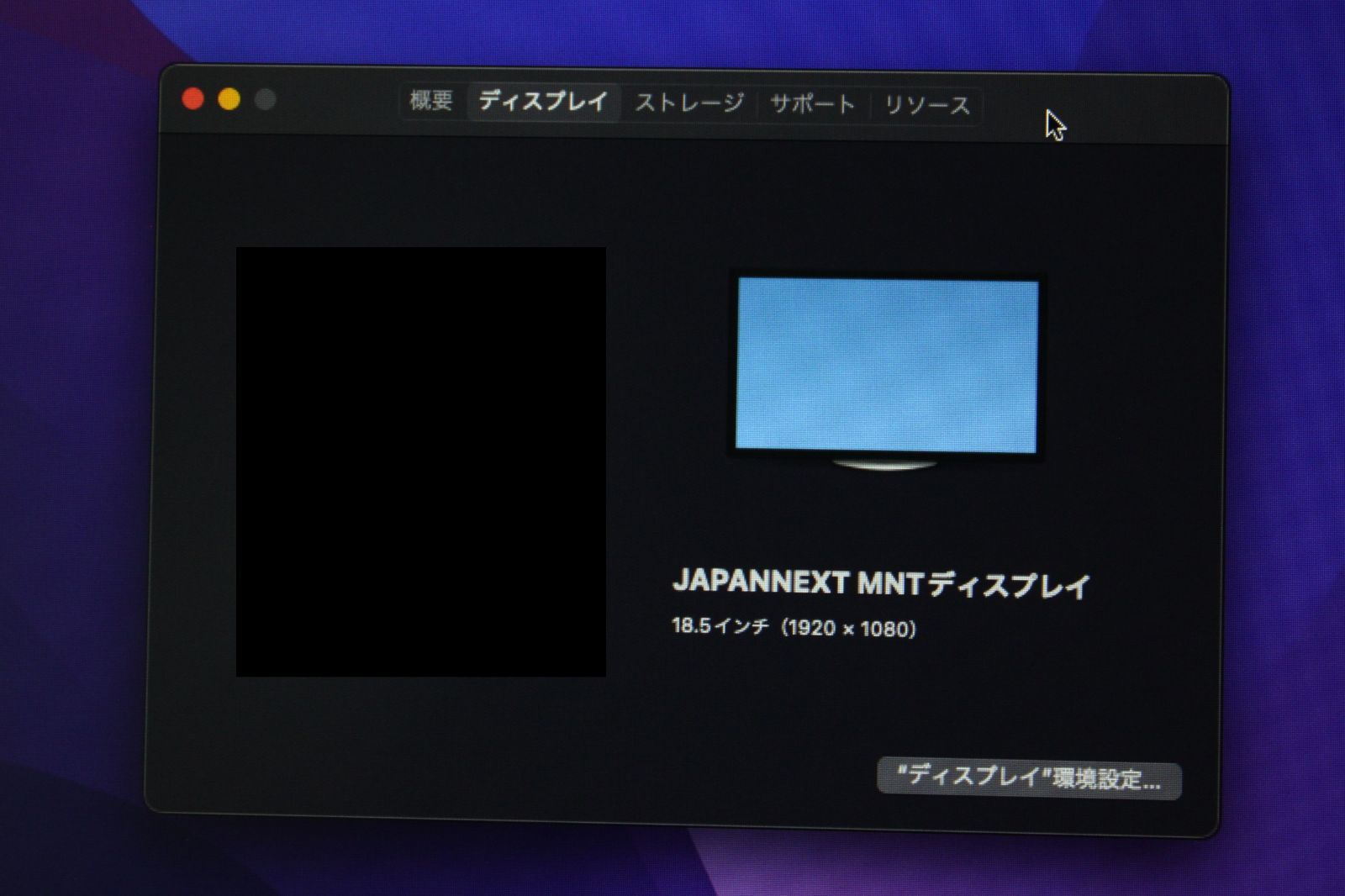This screenshot has height=896, width=1345.
Task: Show the リソース tab
Action: 926,106
